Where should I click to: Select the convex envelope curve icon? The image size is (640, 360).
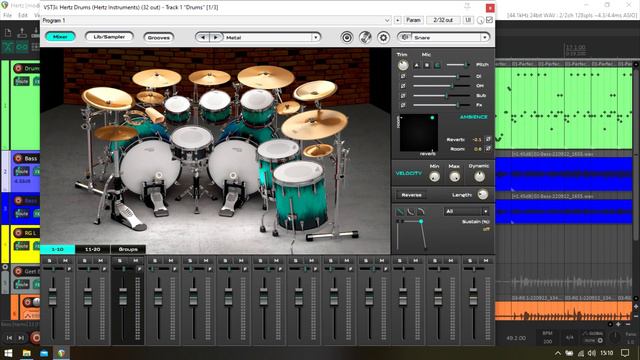[x=420, y=211]
